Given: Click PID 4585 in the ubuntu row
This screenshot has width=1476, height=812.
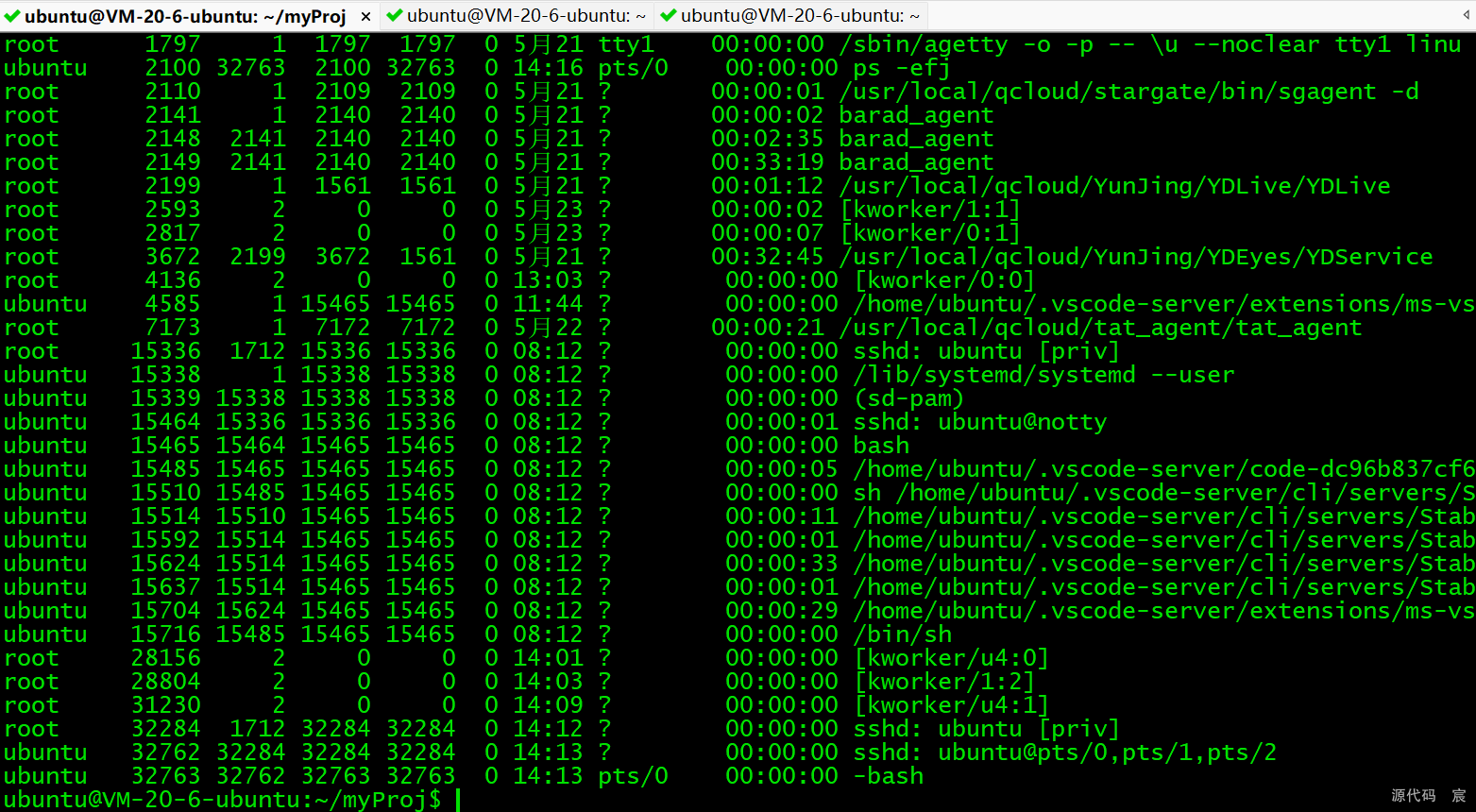Looking at the screenshot, I should [x=172, y=304].
